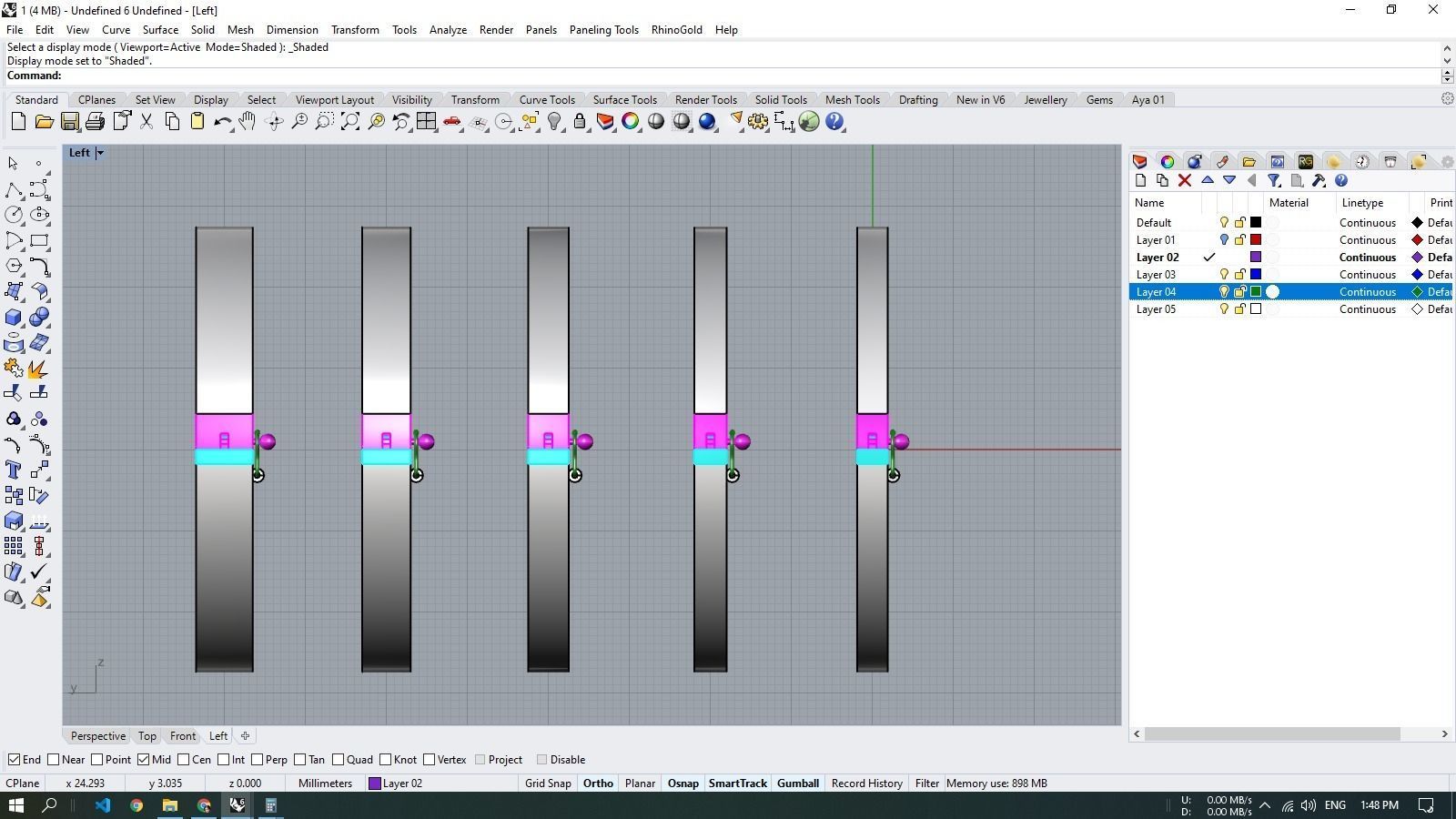Viewport: 1456px width, 819px height.
Task: Change the green color swatch of Layer 04
Action: [1256, 292]
